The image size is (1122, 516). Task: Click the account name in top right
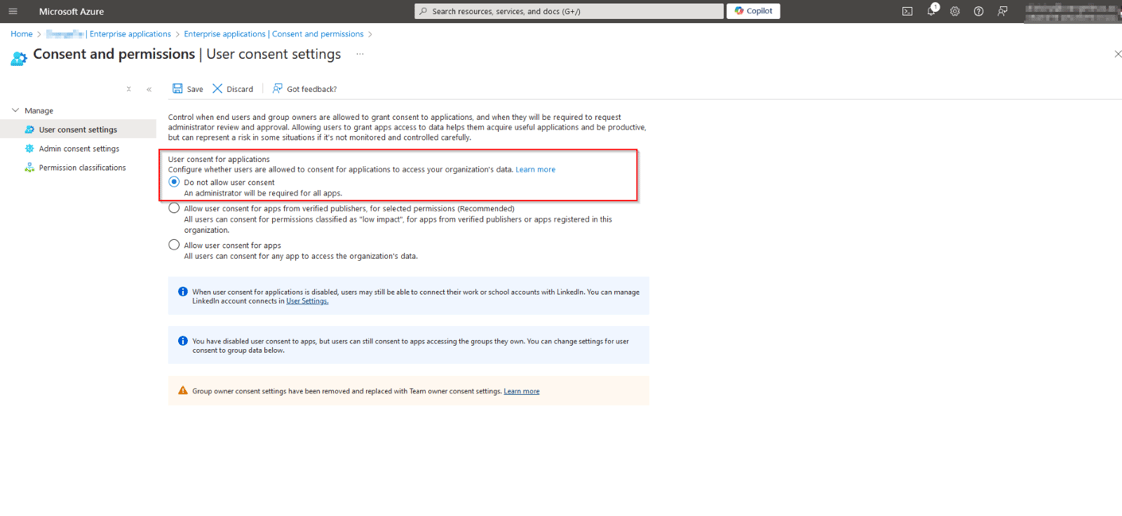click(1073, 11)
